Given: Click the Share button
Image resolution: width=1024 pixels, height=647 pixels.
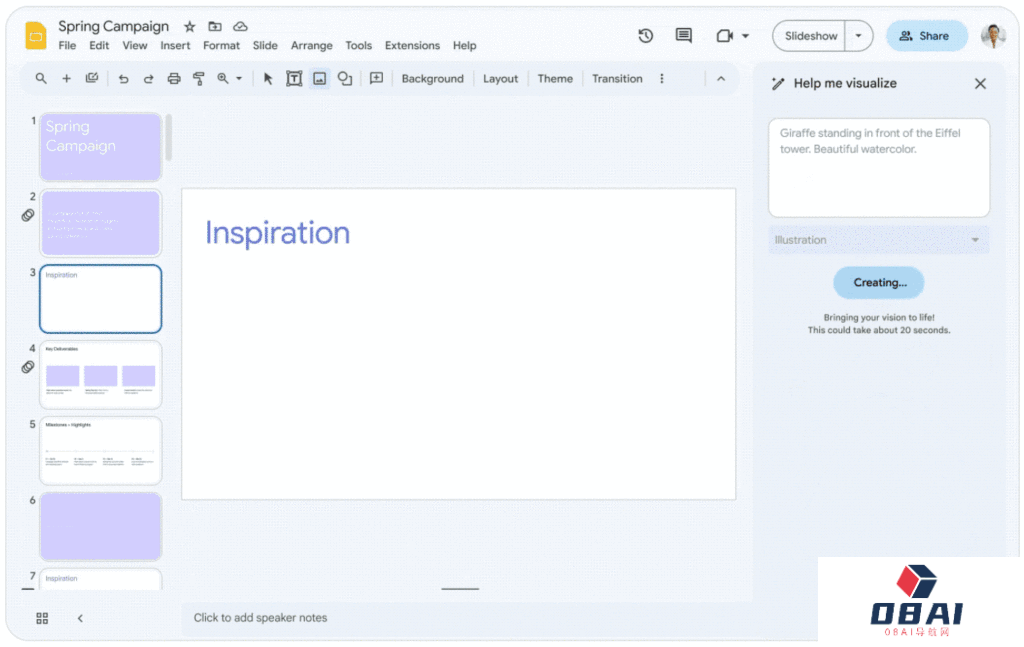Looking at the screenshot, I should coord(926,36).
